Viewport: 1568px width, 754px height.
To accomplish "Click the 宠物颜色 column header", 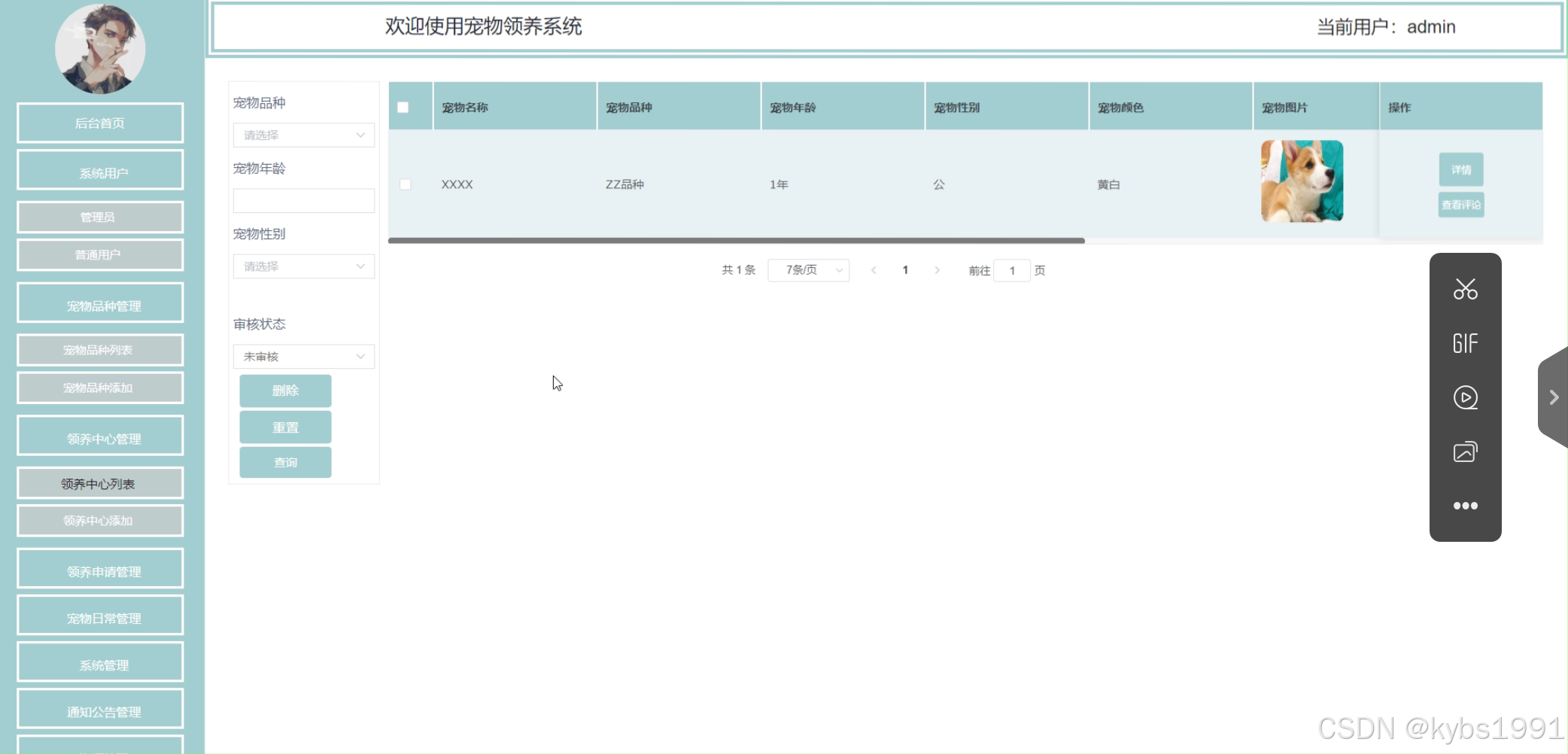I will tap(1171, 107).
